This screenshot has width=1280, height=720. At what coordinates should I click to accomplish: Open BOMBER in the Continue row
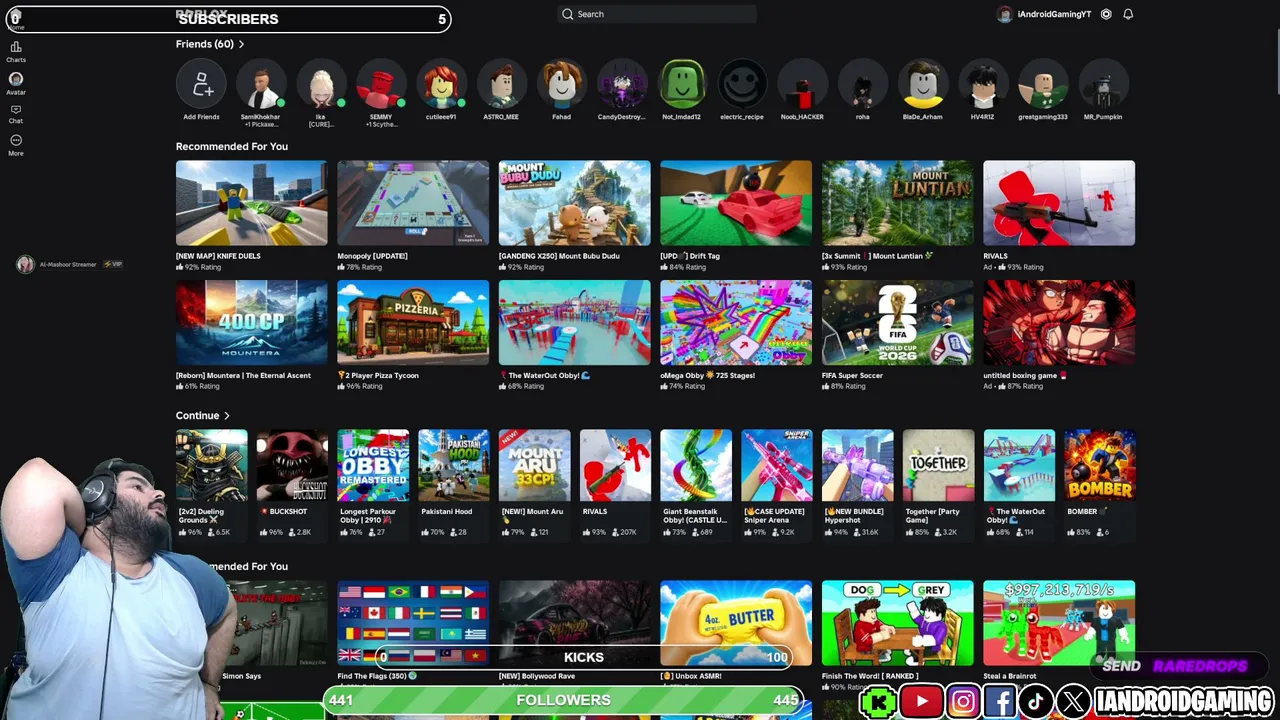tap(1100, 466)
